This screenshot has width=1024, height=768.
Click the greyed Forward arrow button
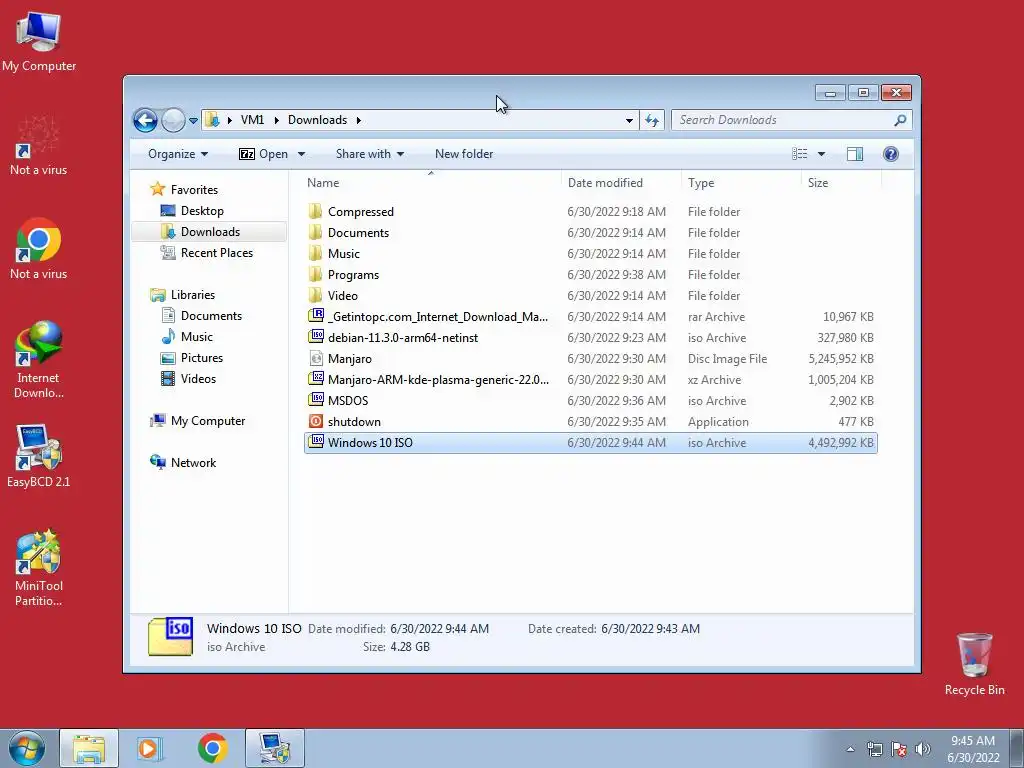pos(172,120)
